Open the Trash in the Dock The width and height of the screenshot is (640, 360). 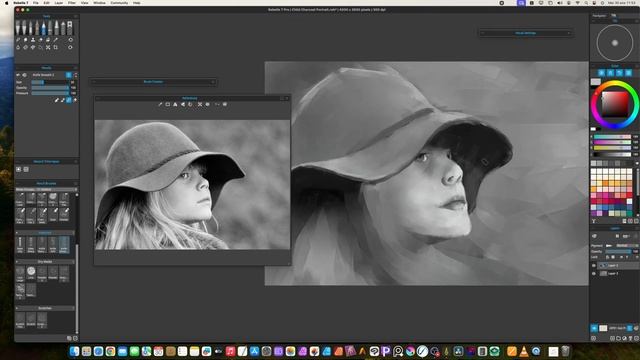tap(565, 351)
